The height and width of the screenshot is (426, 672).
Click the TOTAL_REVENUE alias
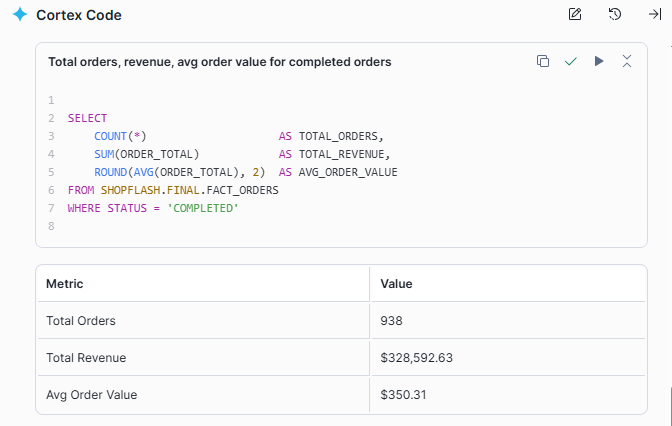(x=342, y=154)
